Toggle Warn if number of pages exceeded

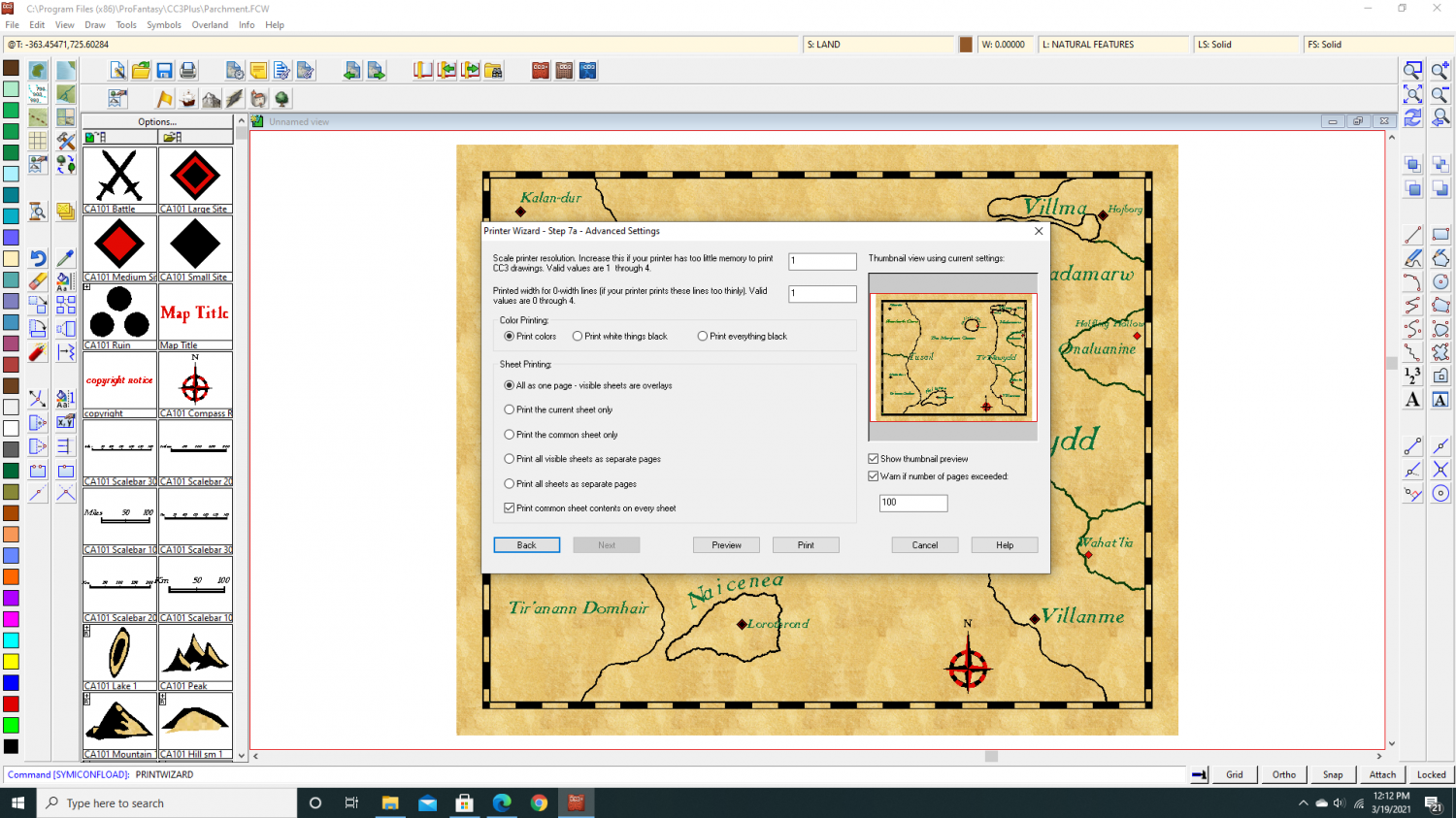click(938, 476)
